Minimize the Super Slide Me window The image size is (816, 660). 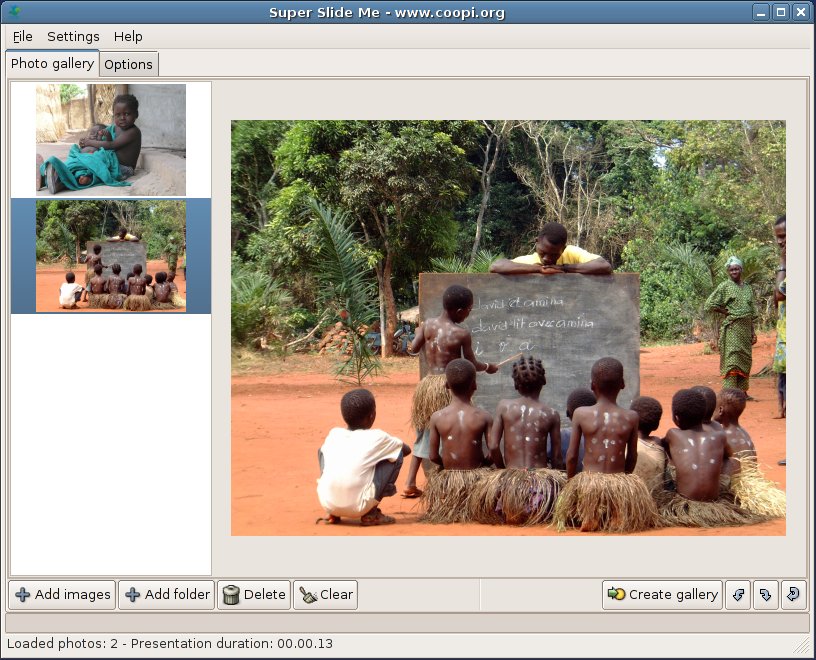[763, 12]
